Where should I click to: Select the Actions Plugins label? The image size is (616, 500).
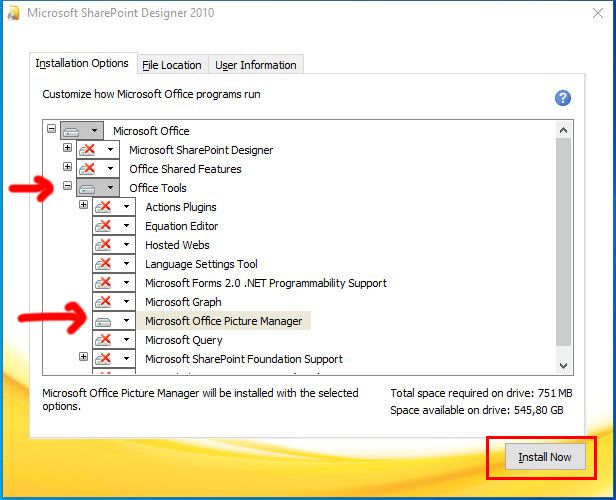tap(181, 207)
